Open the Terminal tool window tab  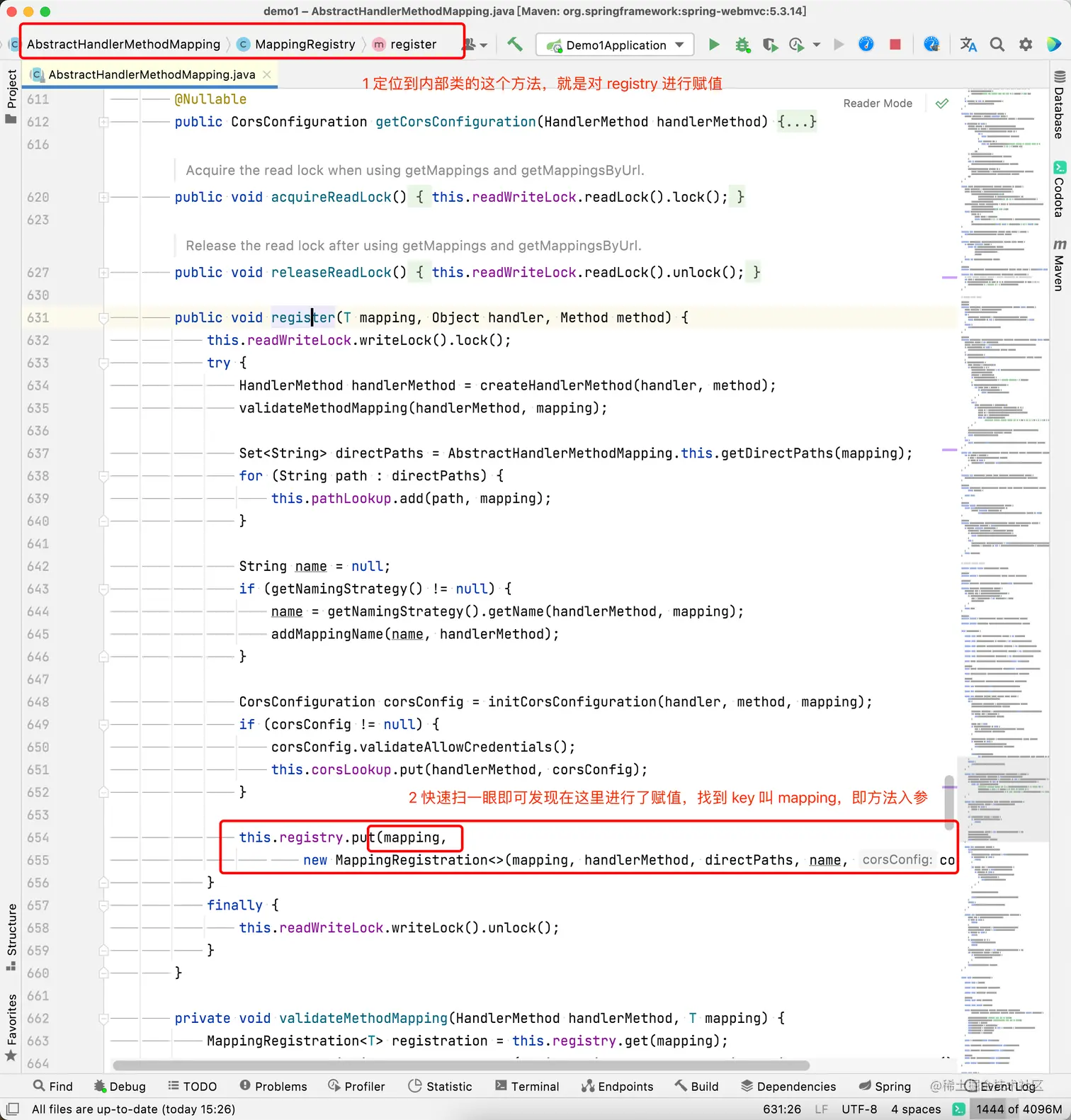click(x=527, y=1086)
